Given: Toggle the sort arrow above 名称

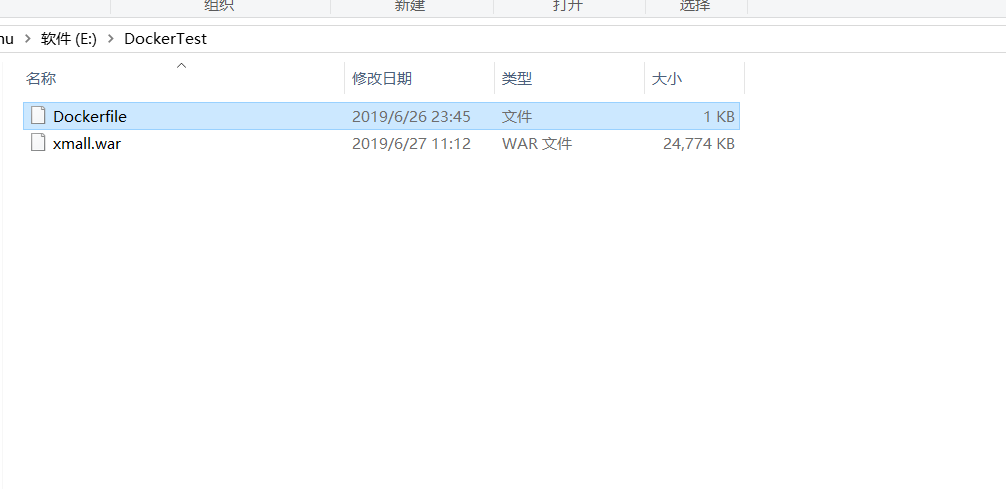Looking at the screenshot, I should [182, 65].
